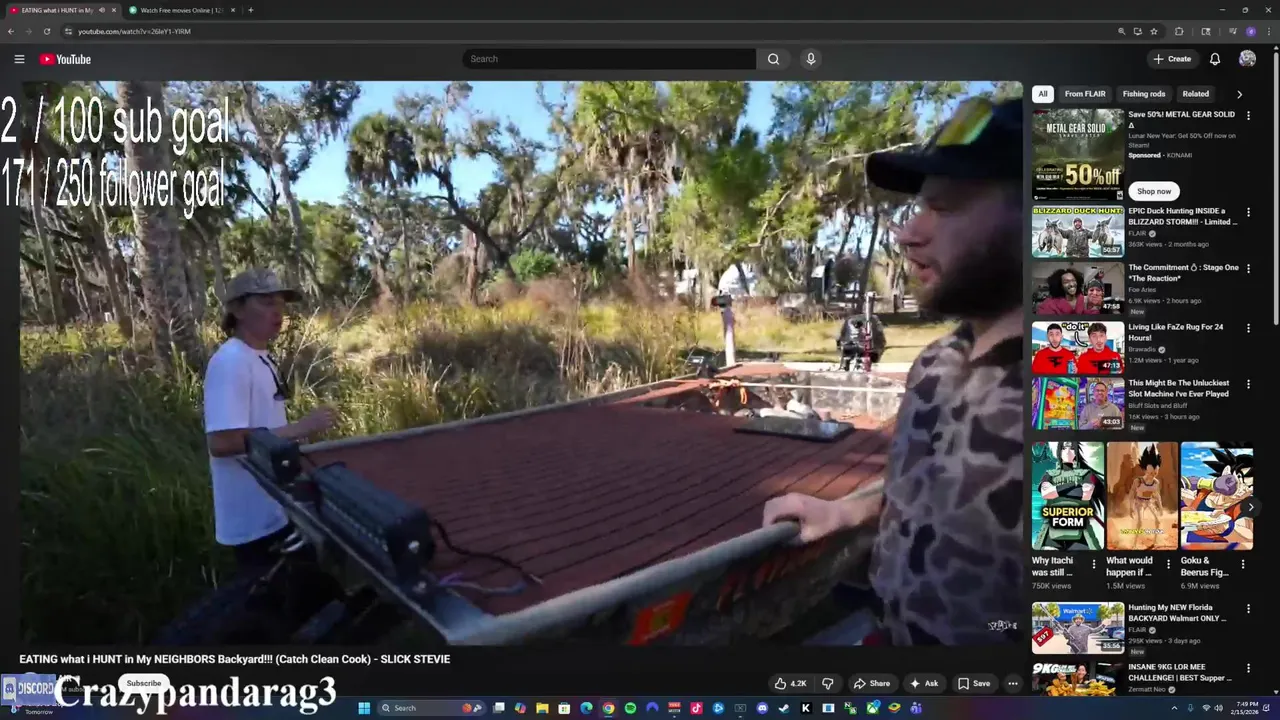This screenshot has height=720, width=1280.
Task: Open a new Chrome tab
Action: (250, 10)
